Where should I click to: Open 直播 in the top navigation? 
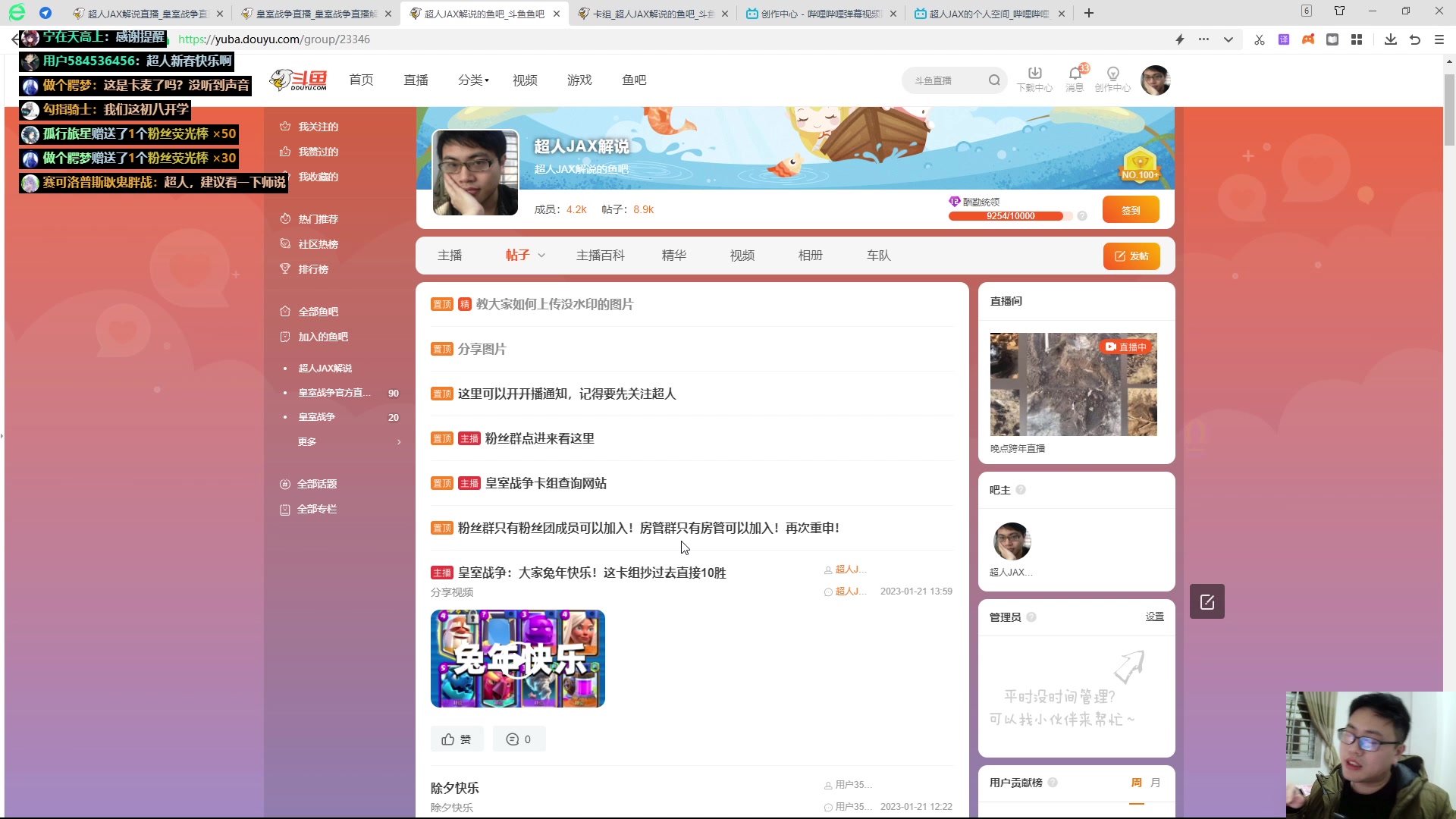[x=416, y=80]
